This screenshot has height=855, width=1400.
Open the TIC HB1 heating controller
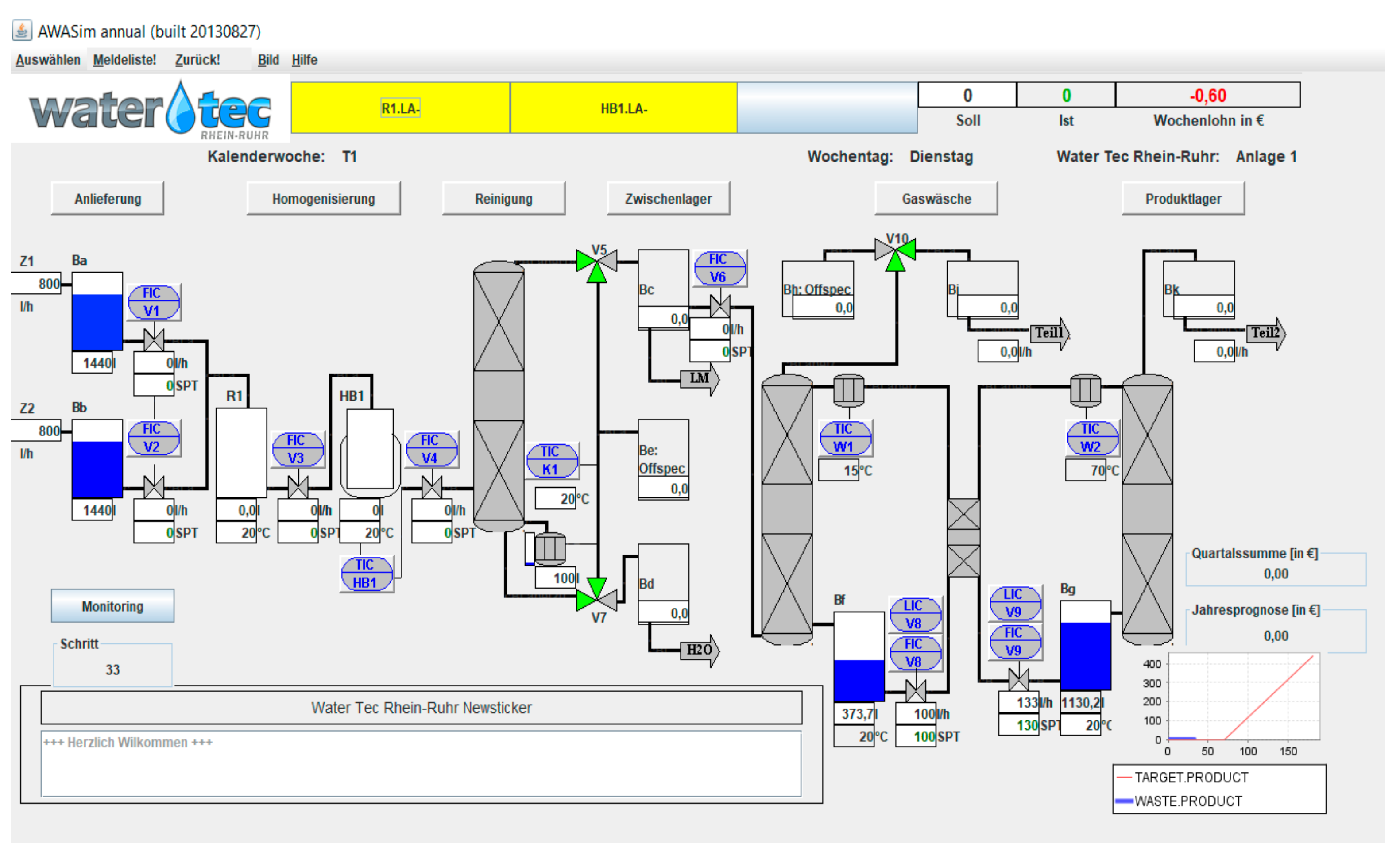coord(367,574)
